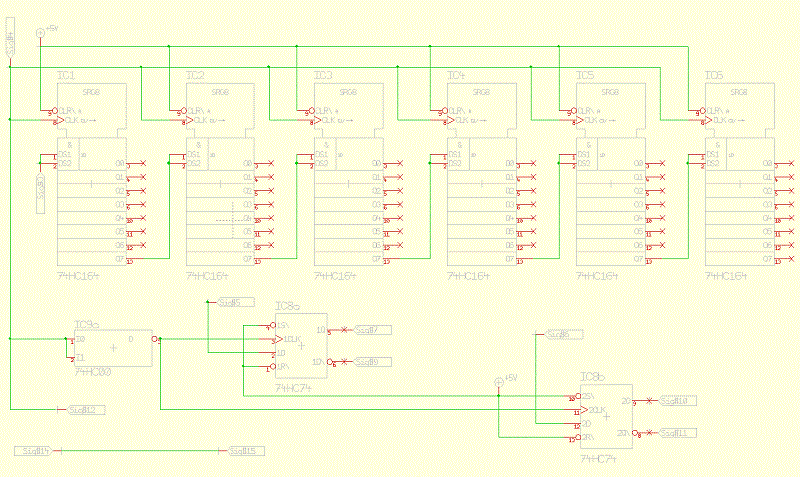Click IC3 CLK clock input arrow

[x=317, y=120]
